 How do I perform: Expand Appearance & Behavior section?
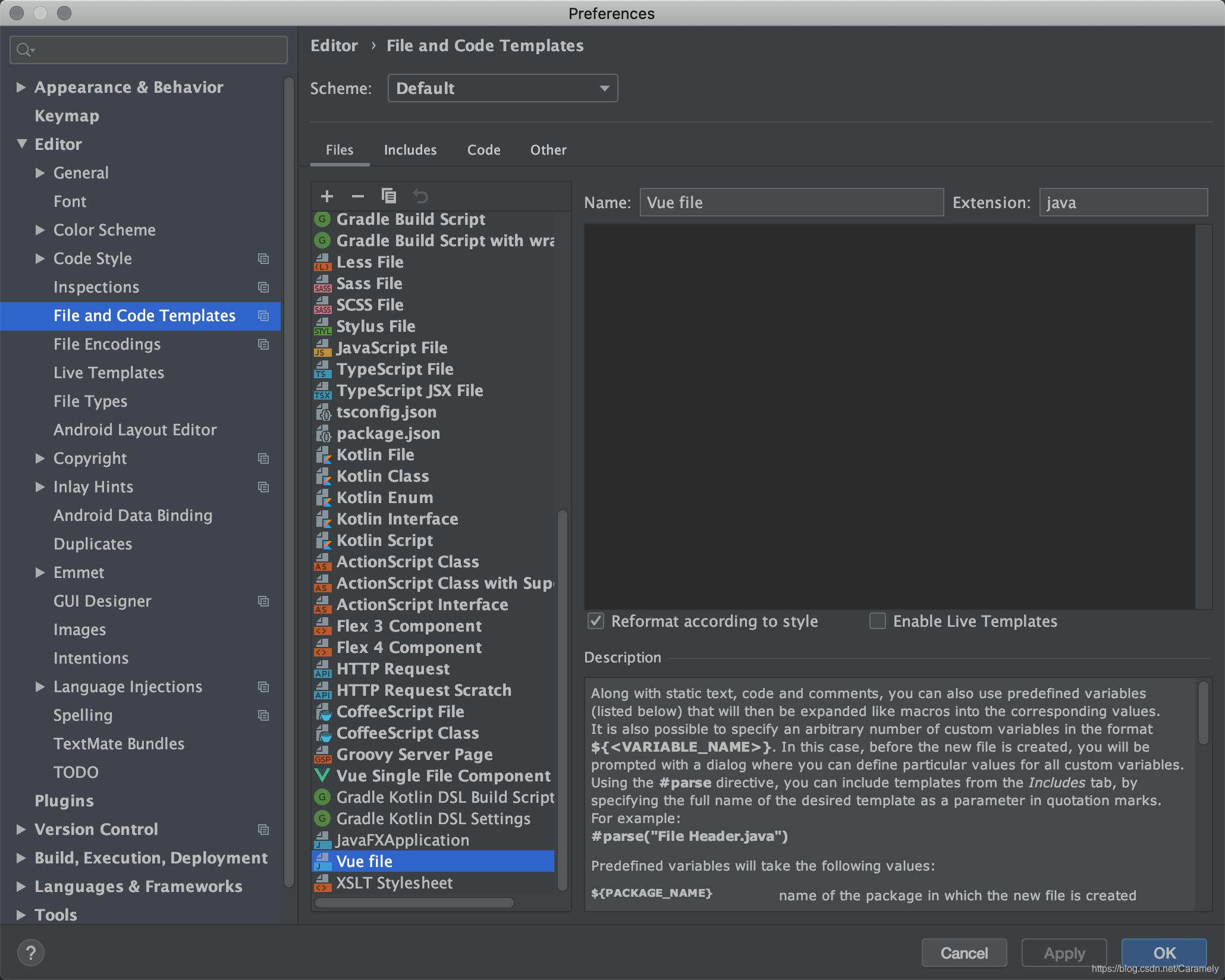[x=21, y=87]
